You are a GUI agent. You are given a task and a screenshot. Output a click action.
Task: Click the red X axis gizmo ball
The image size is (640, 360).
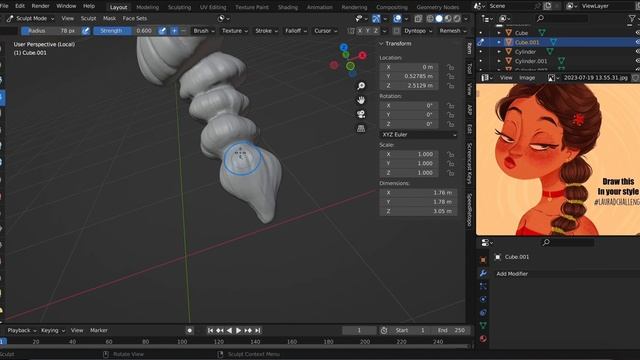pos(362,55)
